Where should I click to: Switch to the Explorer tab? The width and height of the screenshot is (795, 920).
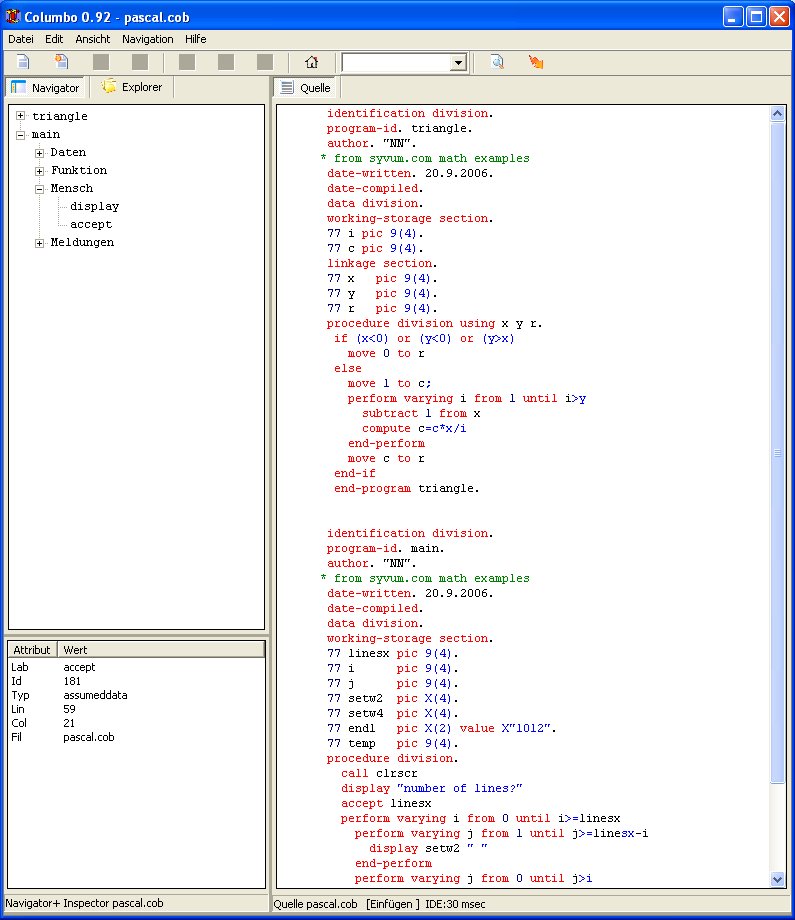(x=131, y=88)
